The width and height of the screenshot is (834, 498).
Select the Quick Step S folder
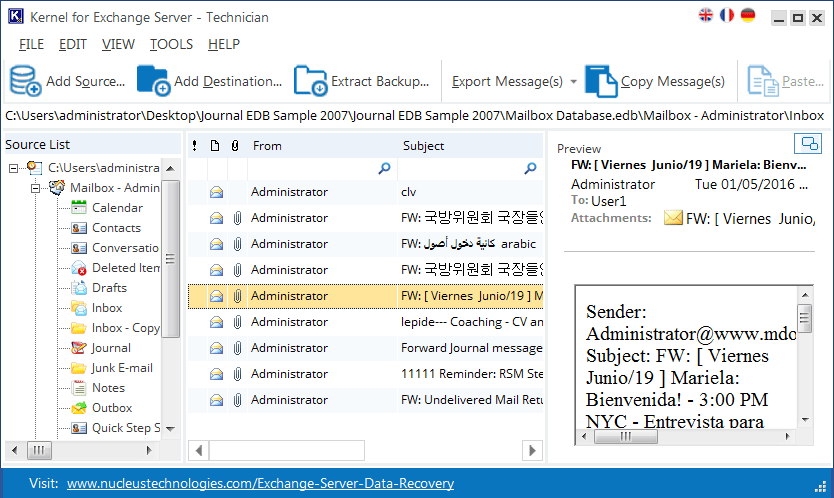(126, 428)
